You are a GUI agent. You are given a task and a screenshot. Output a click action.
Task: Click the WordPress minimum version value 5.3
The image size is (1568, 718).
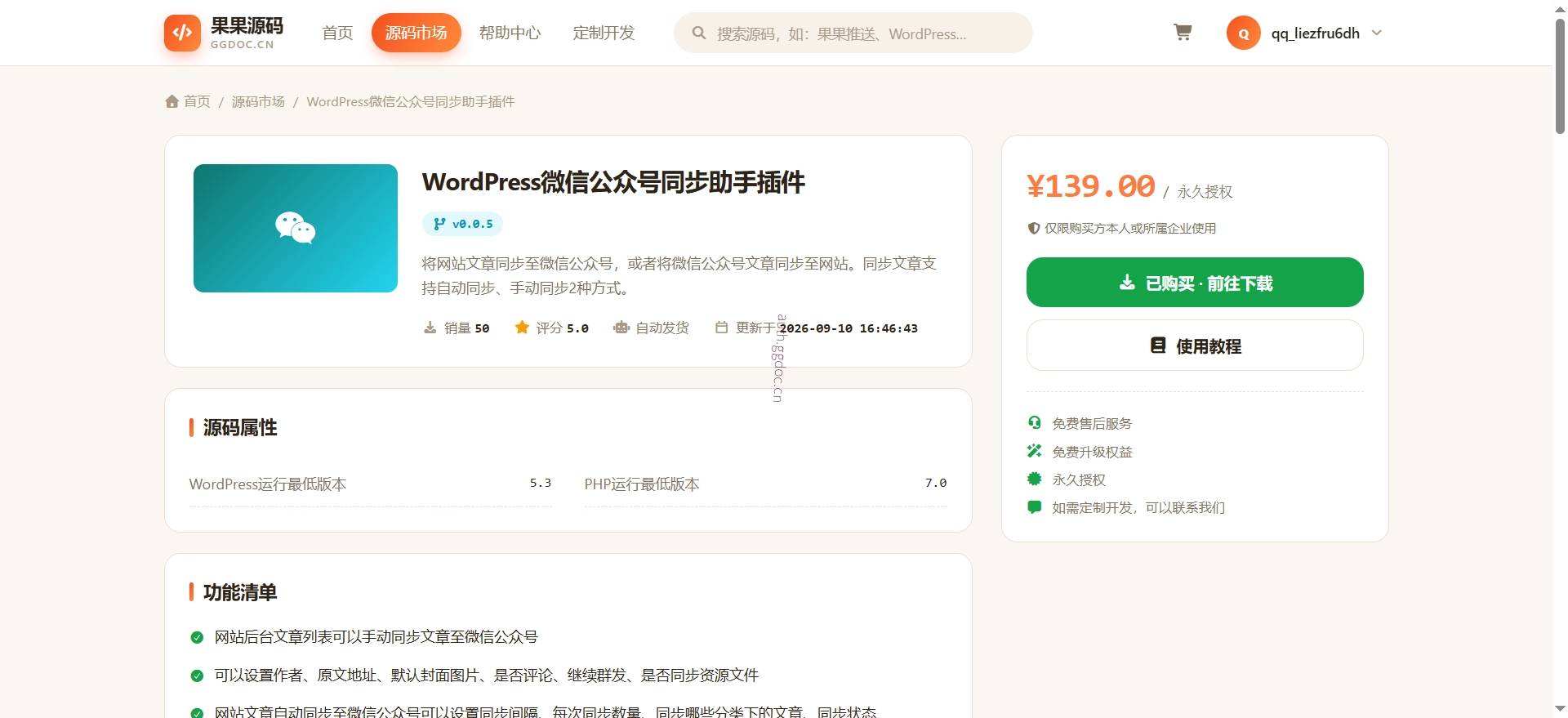coord(541,483)
